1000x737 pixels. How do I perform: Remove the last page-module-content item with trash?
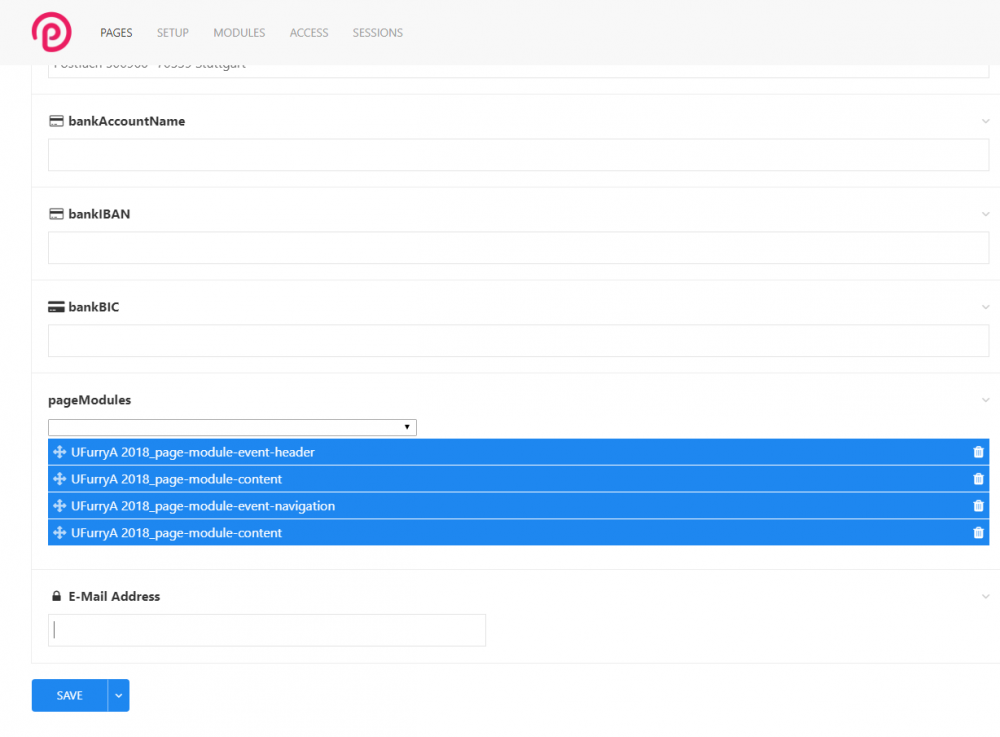[x=978, y=533]
